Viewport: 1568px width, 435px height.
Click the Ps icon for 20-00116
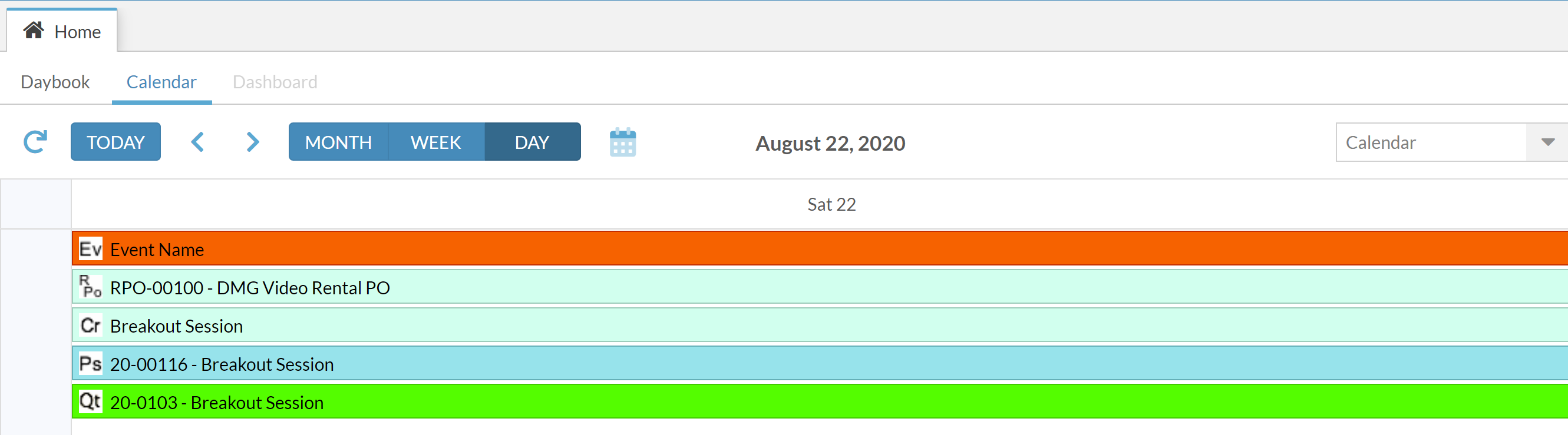tap(91, 364)
